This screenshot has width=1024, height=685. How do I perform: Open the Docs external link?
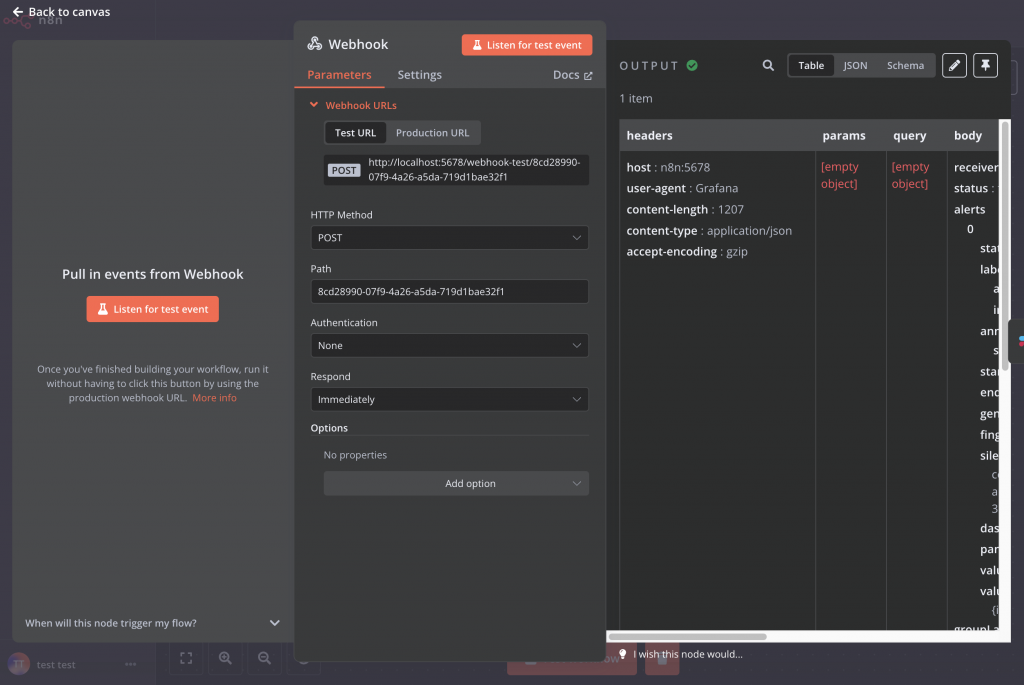click(572, 75)
